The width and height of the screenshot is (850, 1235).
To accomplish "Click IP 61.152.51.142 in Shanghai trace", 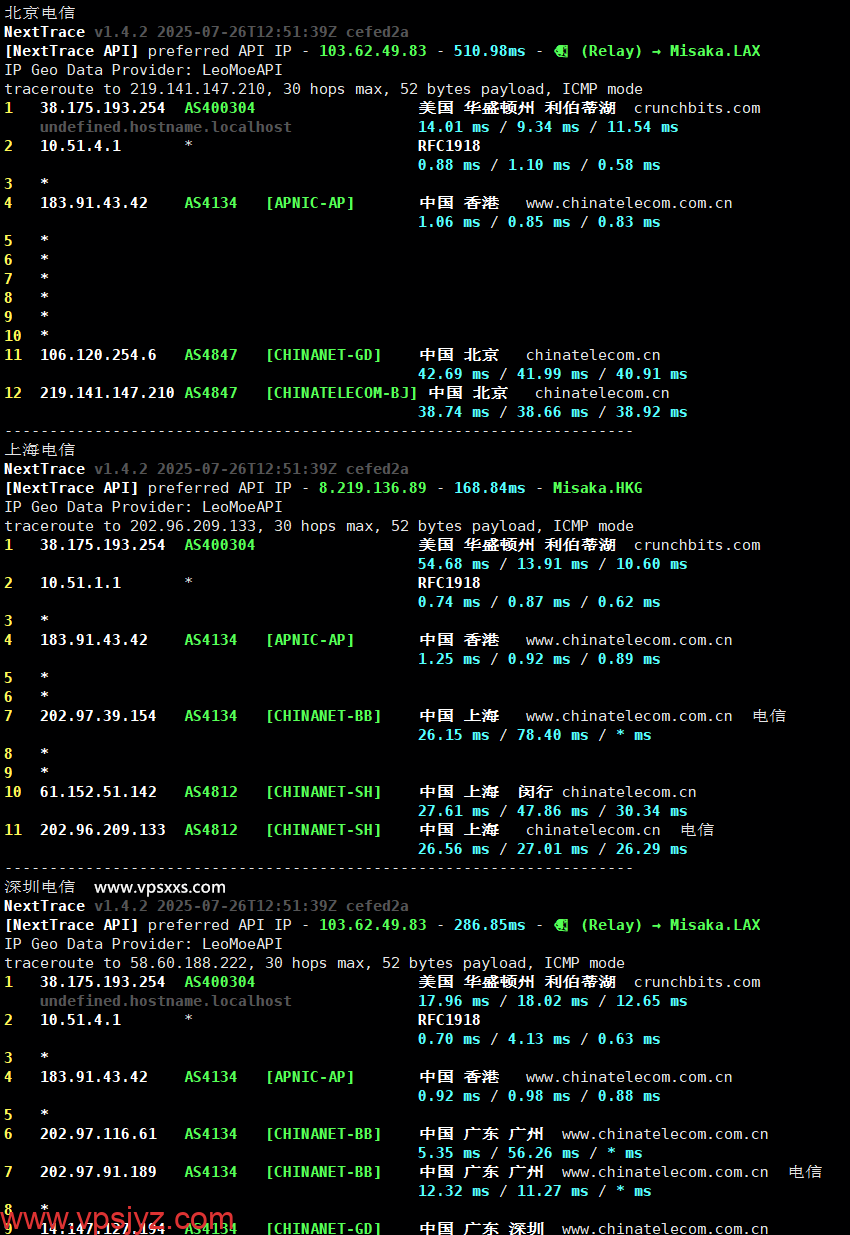I will click(x=98, y=792).
